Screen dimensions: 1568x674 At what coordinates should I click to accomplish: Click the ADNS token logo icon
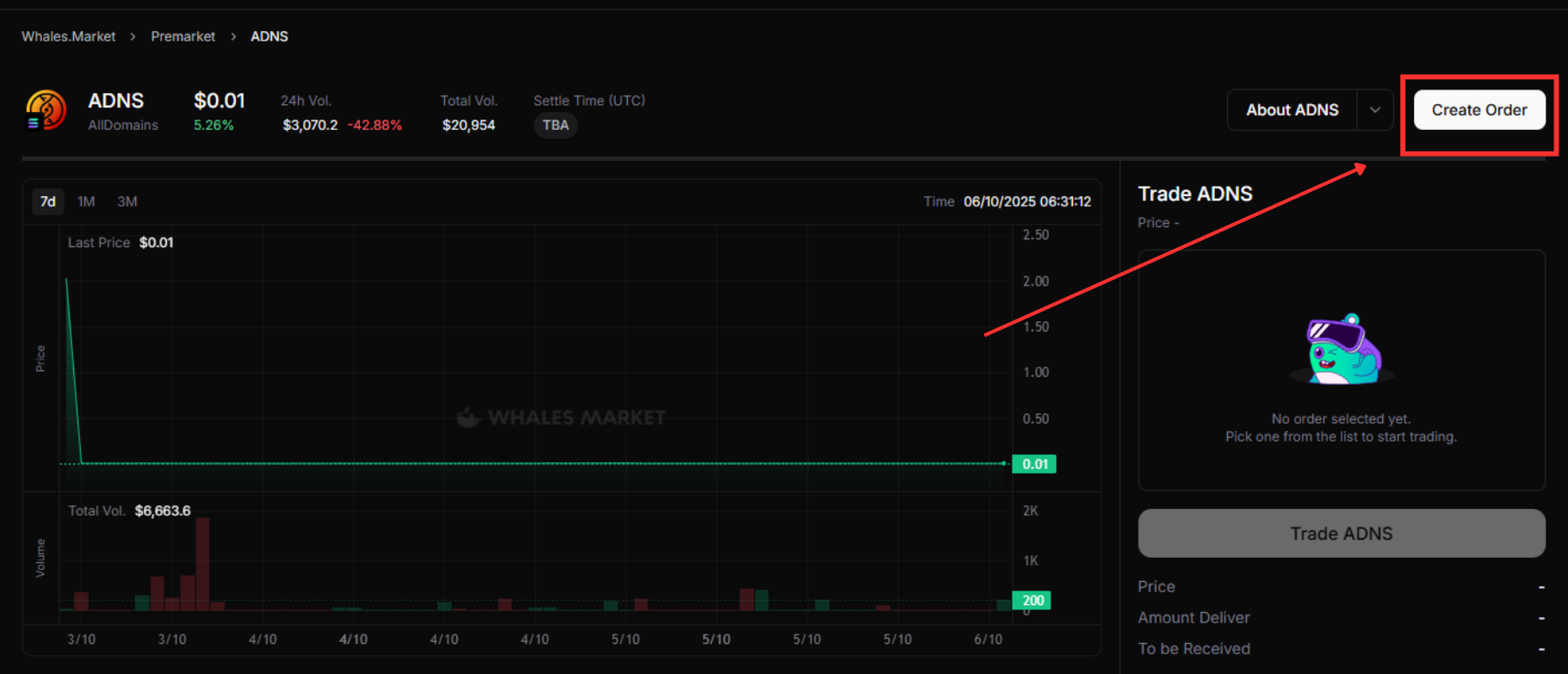coord(46,111)
